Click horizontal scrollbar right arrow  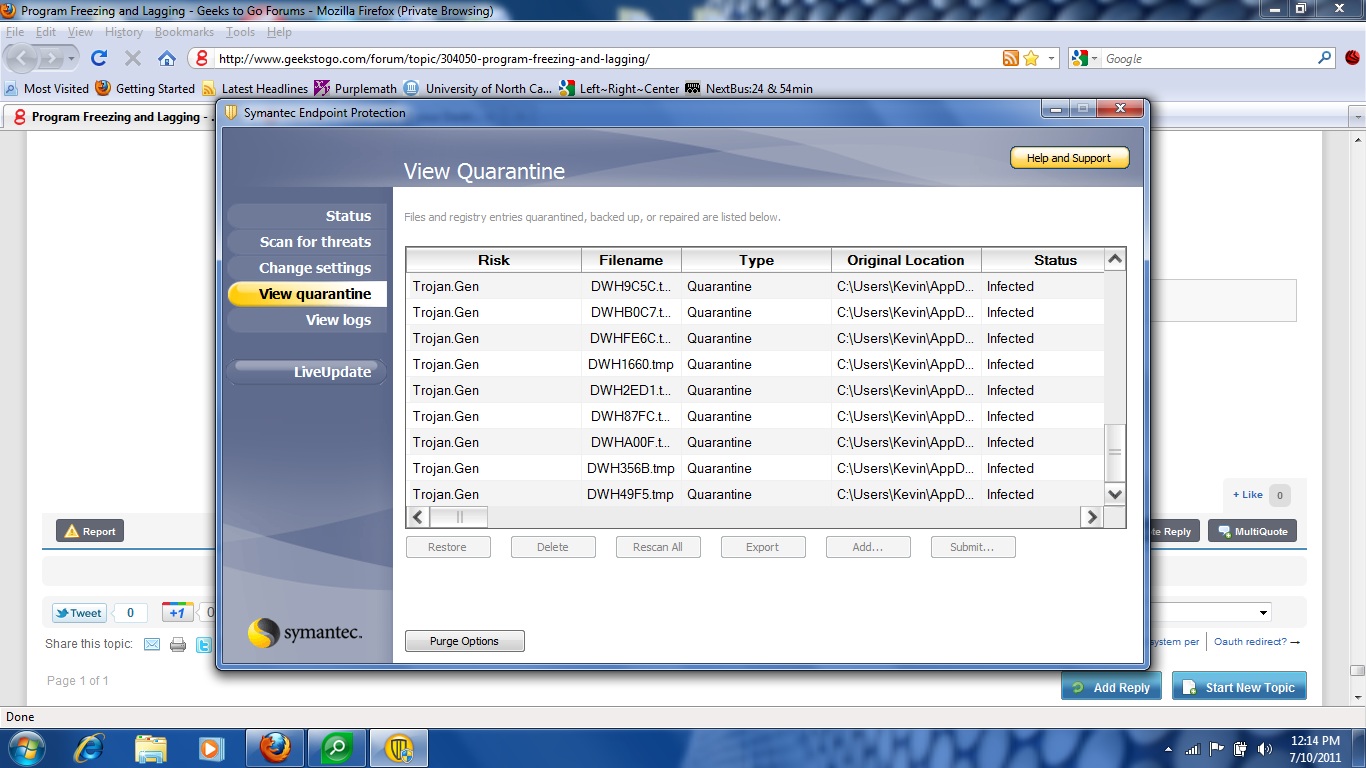point(1091,517)
